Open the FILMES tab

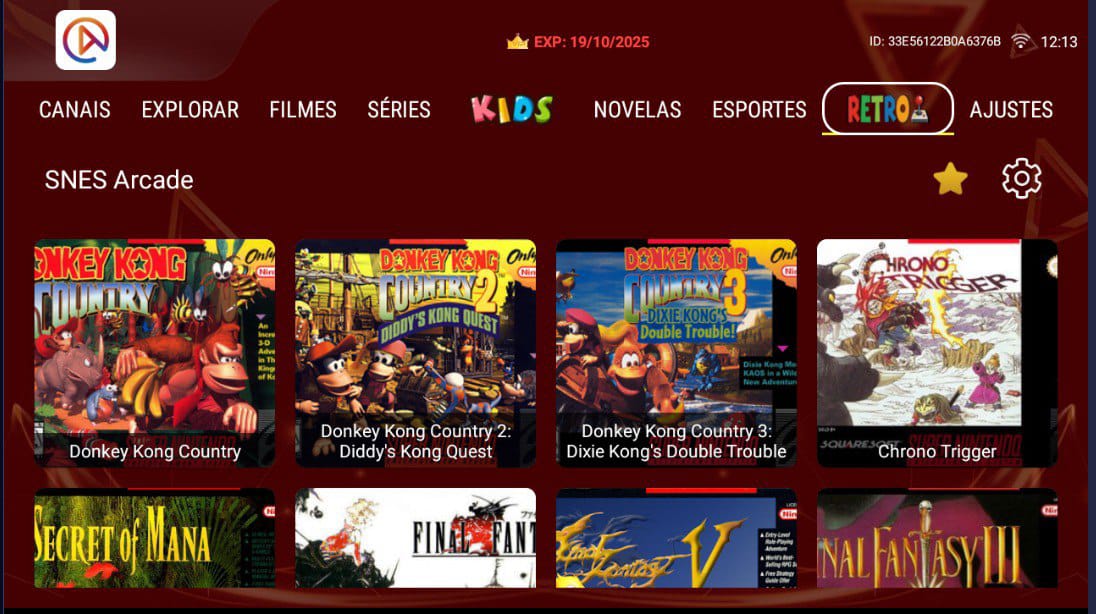[303, 110]
